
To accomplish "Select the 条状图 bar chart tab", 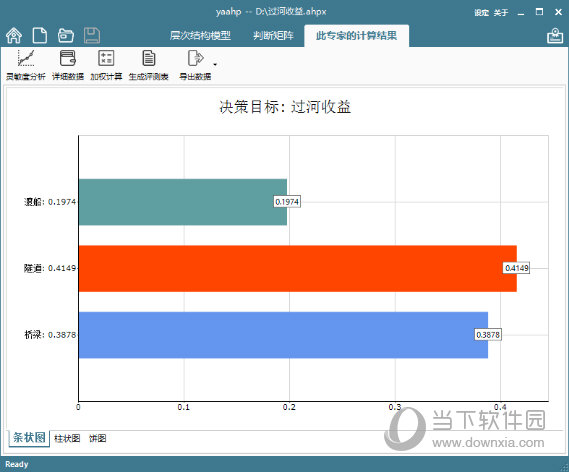I will point(29,438).
